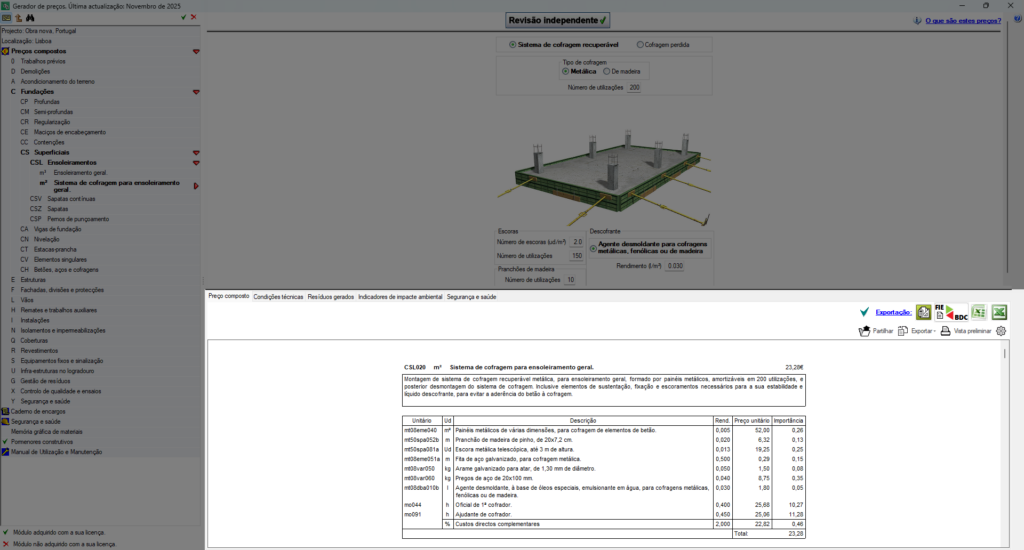Open settings gear beside Vista preliminar

1001,331
